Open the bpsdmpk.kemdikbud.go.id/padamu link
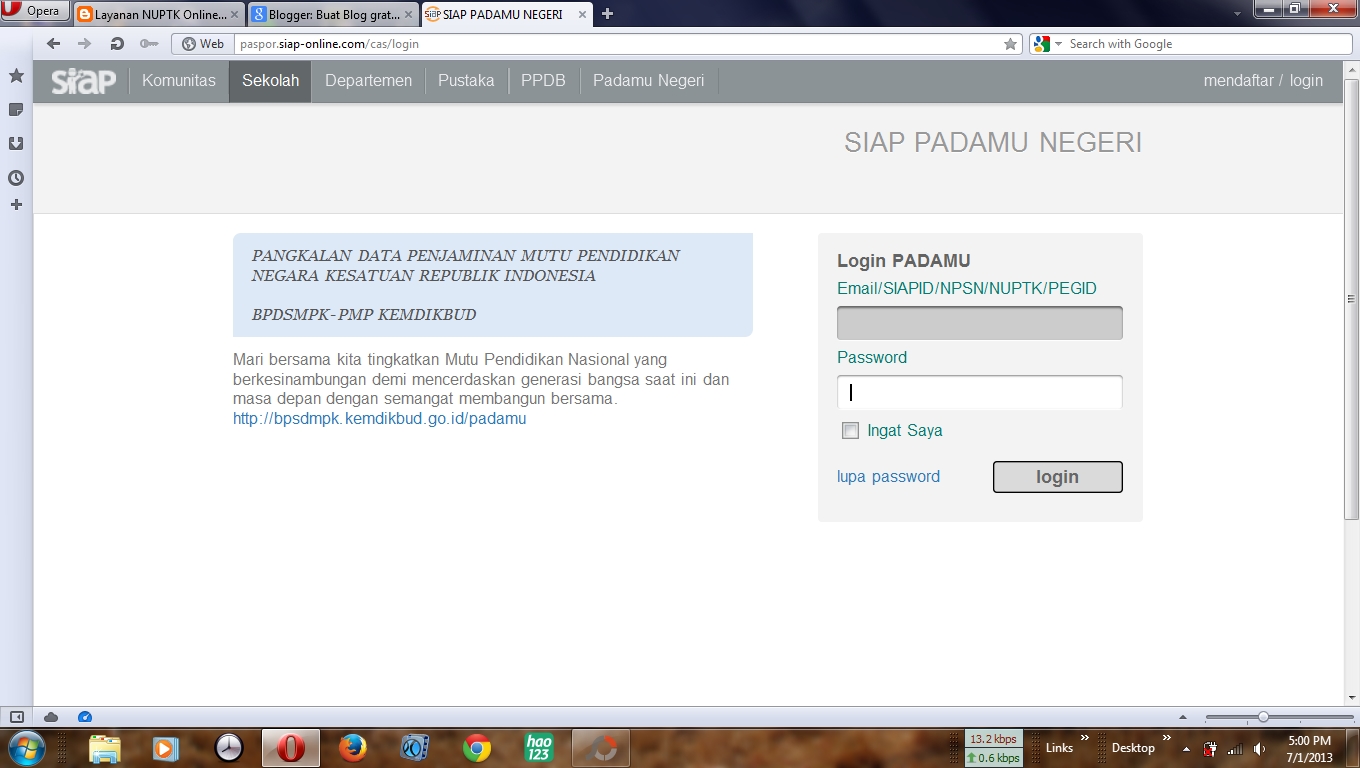The height and width of the screenshot is (768, 1360). [379, 419]
